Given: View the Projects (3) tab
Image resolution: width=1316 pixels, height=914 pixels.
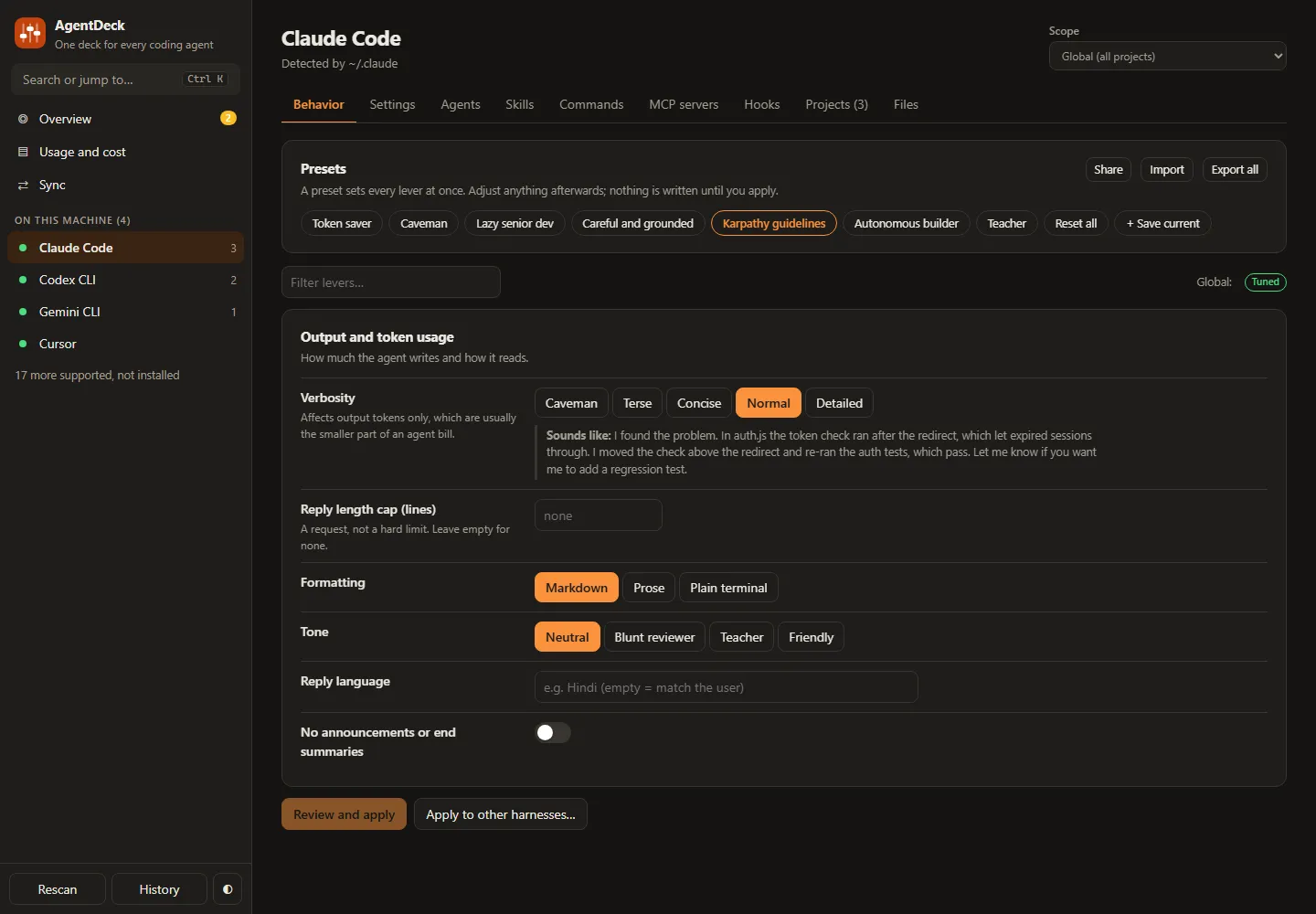Looking at the screenshot, I should coord(837,104).
